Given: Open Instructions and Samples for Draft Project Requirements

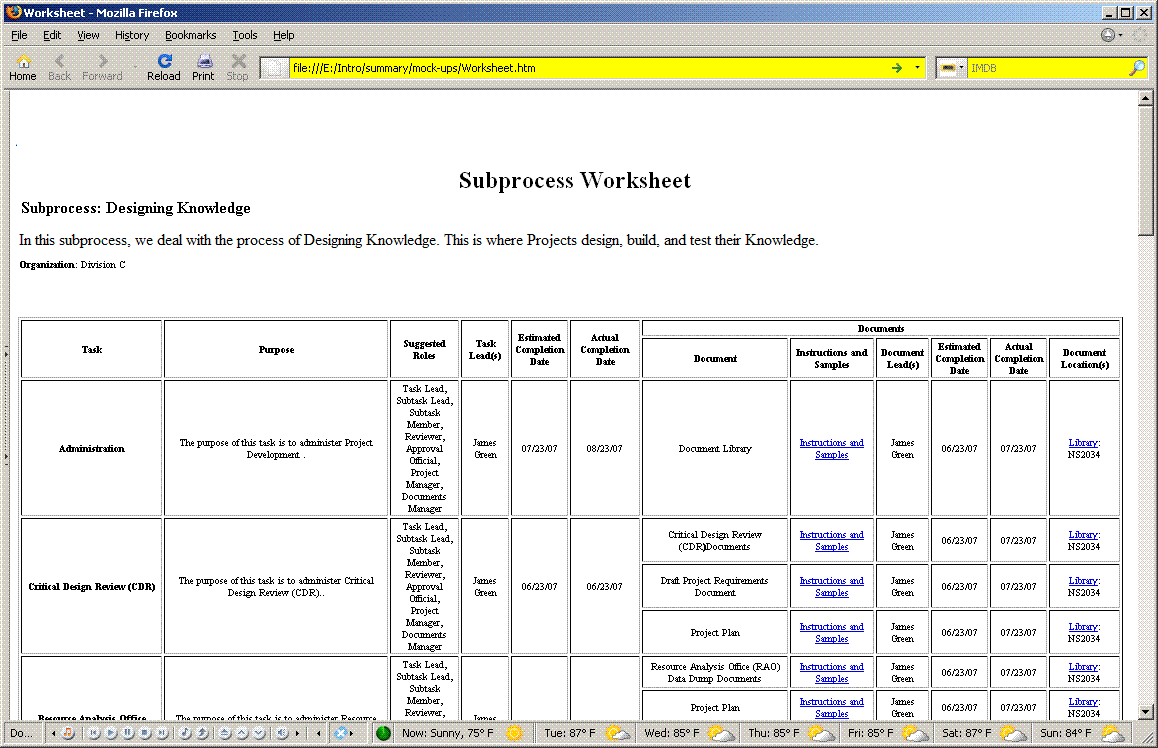Looking at the screenshot, I should pyautogui.click(x=832, y=586).
